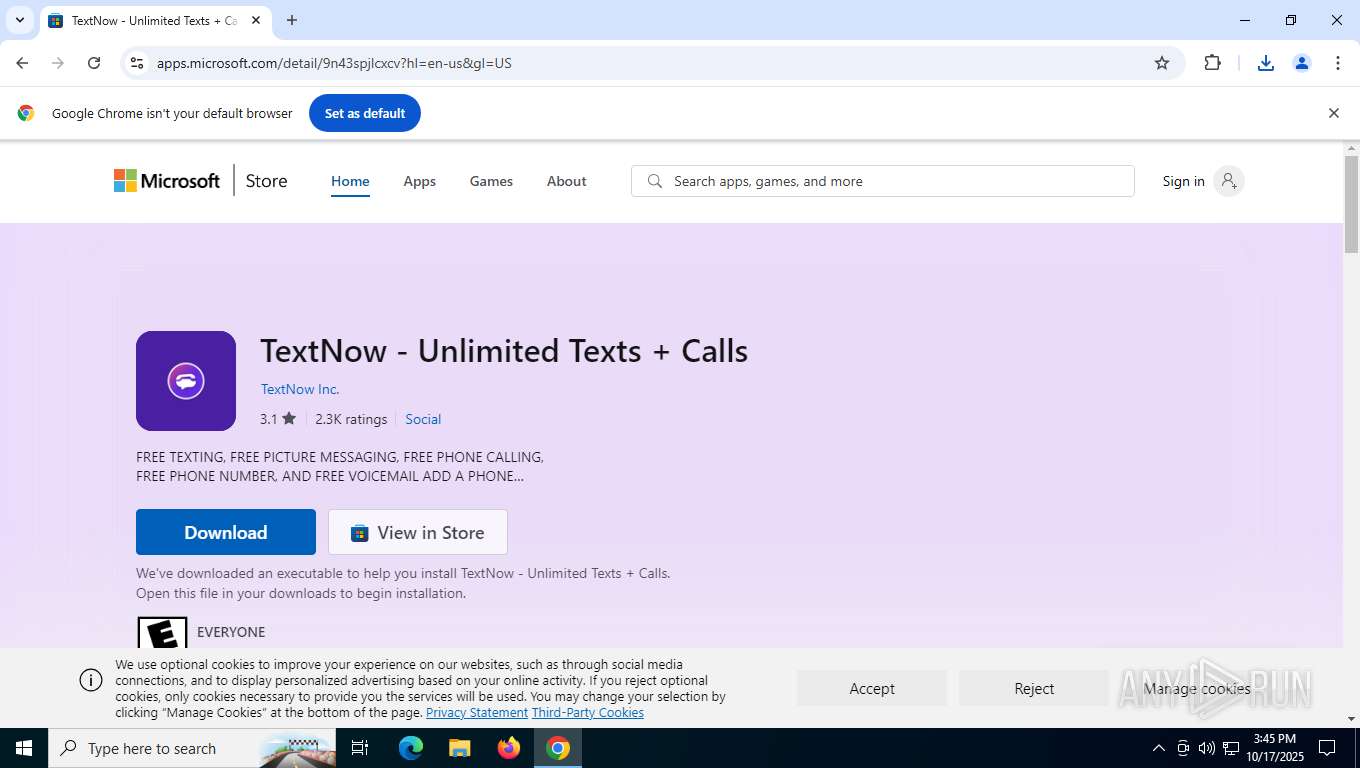Open the Privacy Statement link
Image resolution: width=1360 pixels, height=768 pixels.
[477, 713]
